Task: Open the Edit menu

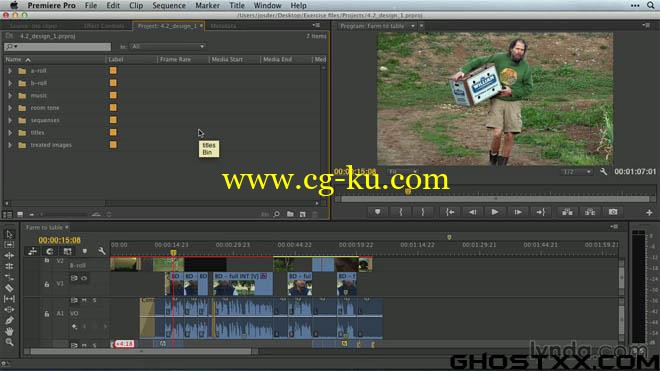Action: tap(113, 5)
